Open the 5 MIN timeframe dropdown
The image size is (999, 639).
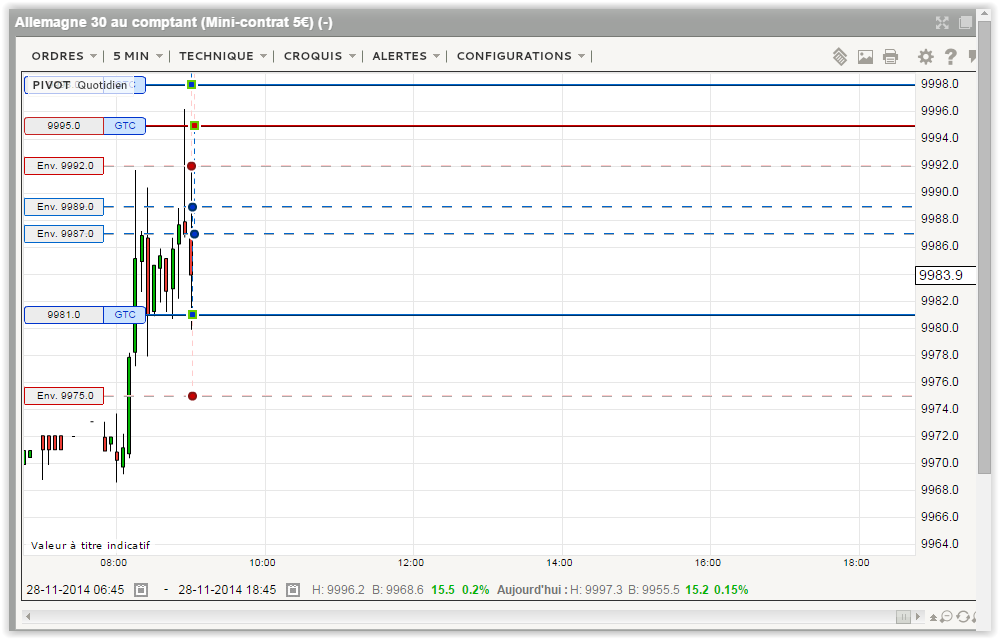(x=138, y=56)
